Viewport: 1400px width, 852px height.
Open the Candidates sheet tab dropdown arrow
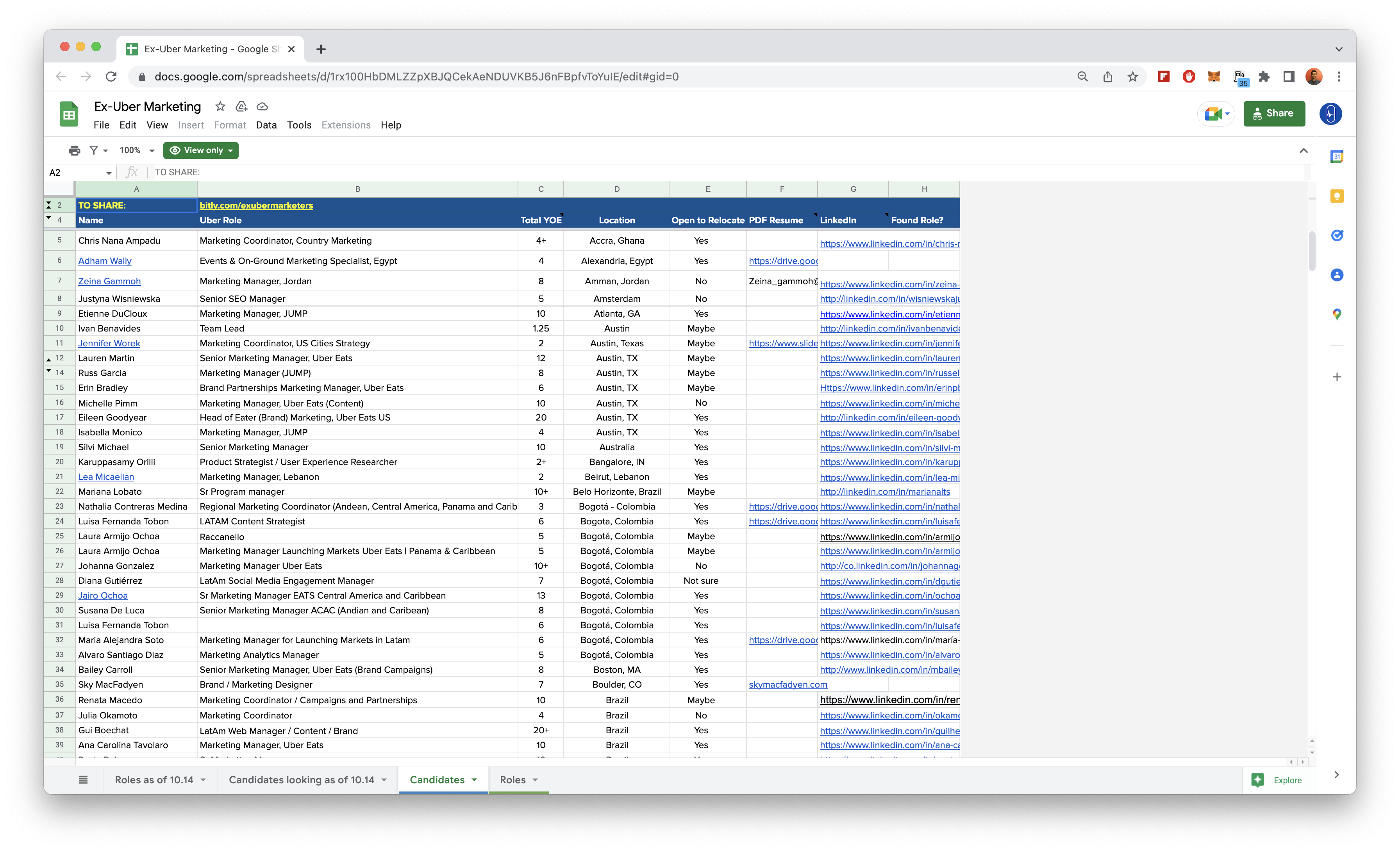[475, 780]
